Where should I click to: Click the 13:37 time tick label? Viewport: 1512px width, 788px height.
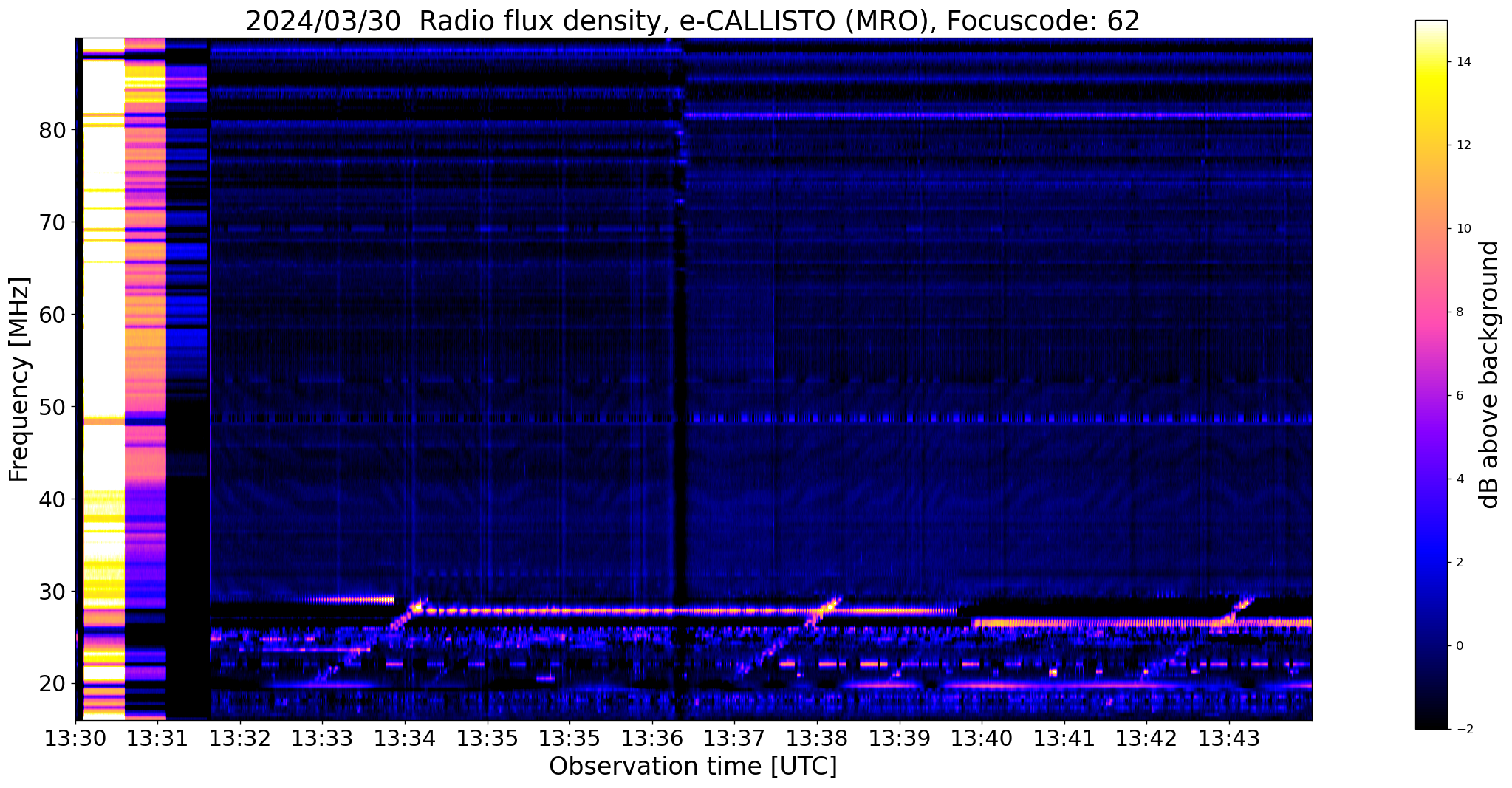tap(734, 738)
